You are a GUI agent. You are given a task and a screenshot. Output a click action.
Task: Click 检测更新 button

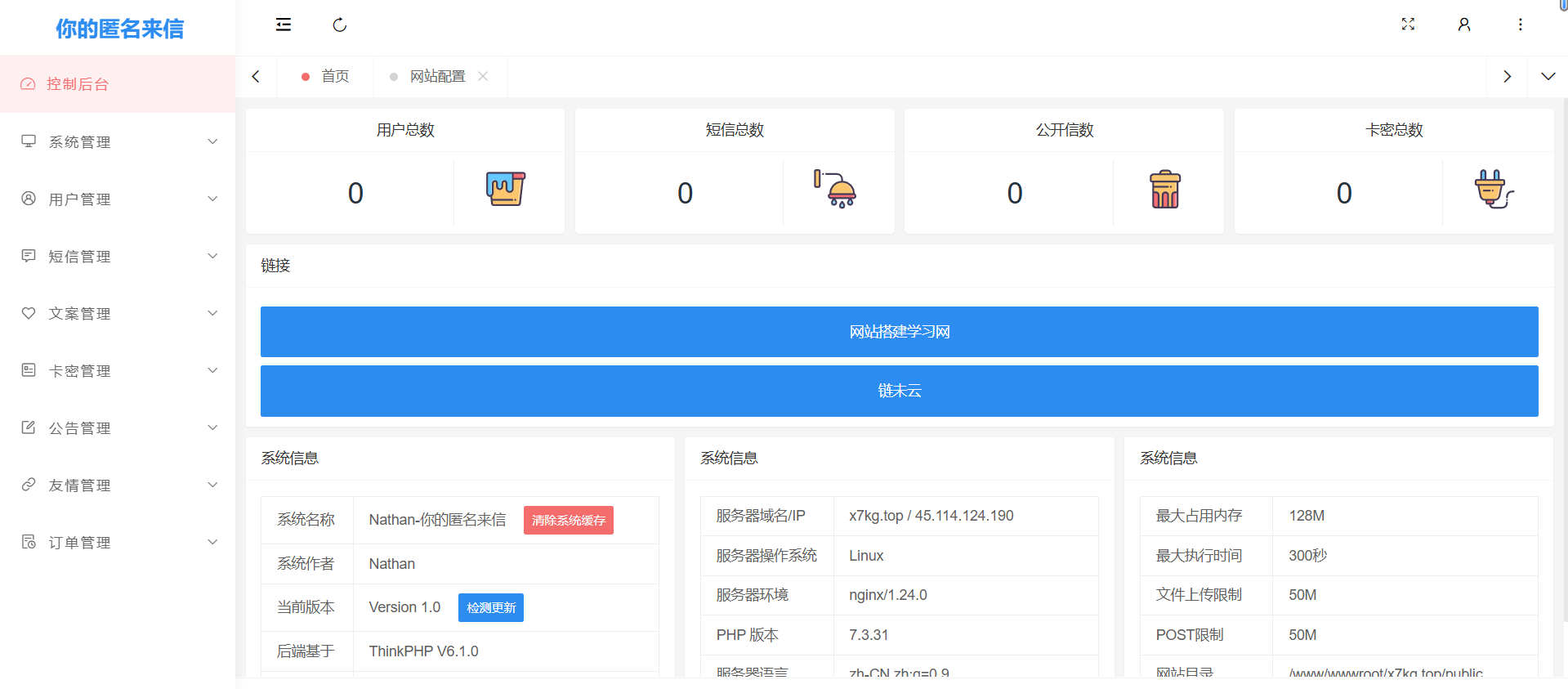click(x=491, y=607)
